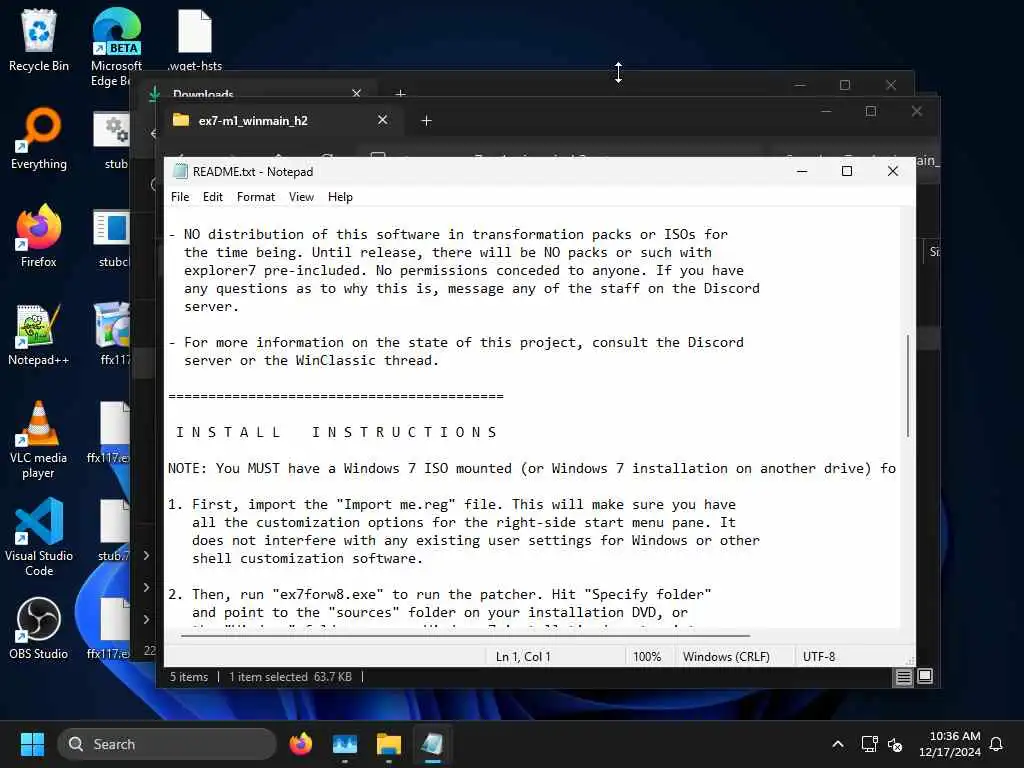The image size is (1024, 768).
Task: Open Notepad View menu
Action: coord(301,197)
